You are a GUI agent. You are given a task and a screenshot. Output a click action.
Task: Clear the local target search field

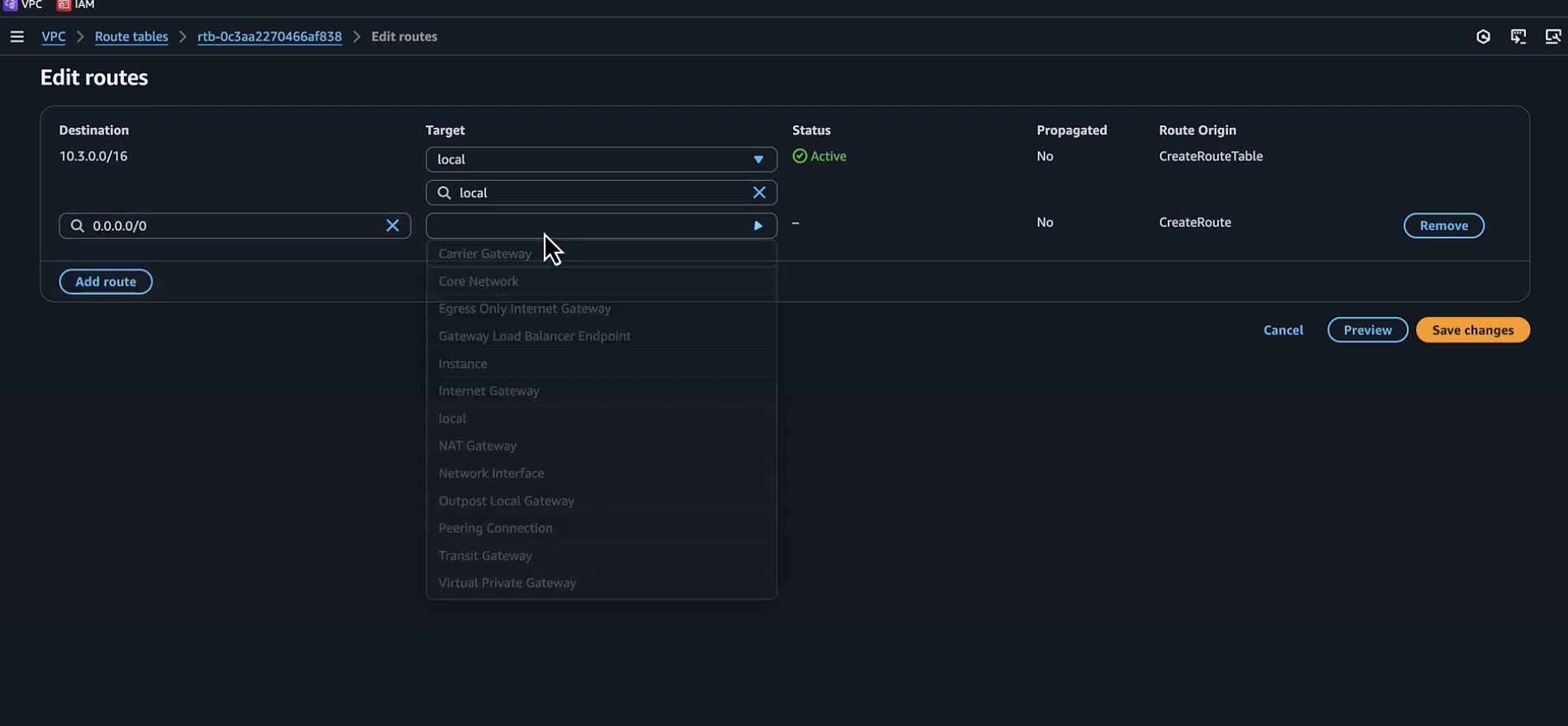[759, 192]
